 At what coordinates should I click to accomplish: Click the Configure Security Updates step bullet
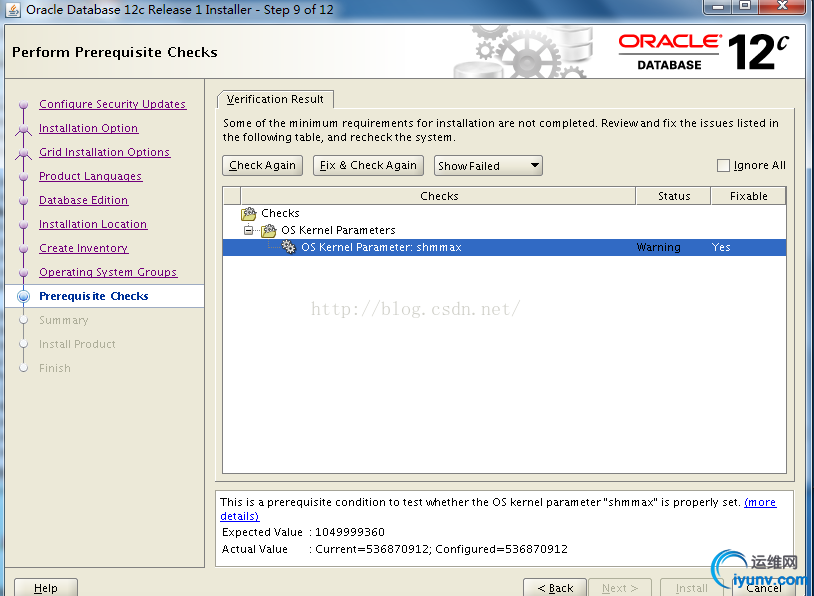click(23, 104)
